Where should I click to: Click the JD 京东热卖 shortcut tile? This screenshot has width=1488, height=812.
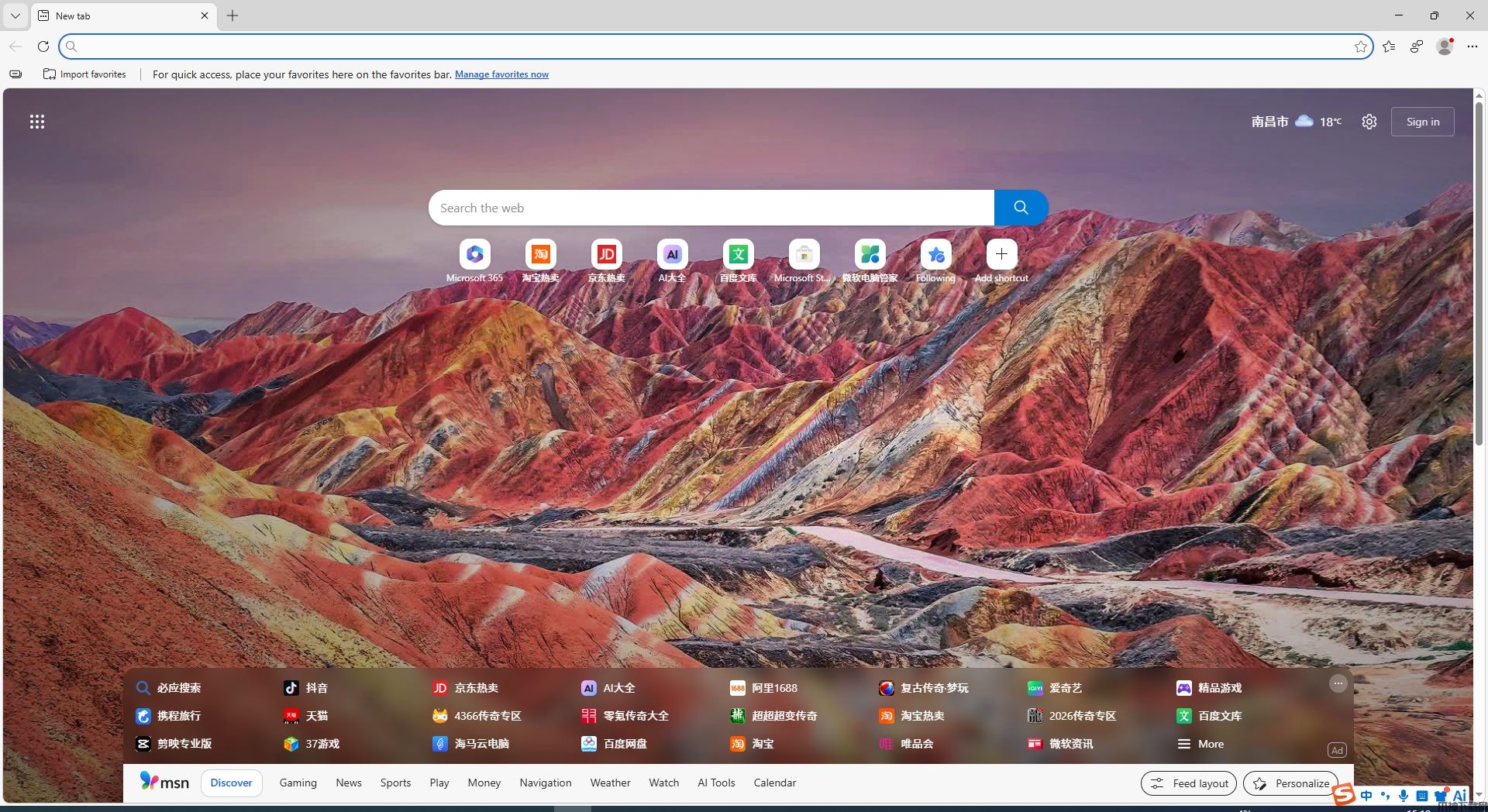tap(606, 254)
